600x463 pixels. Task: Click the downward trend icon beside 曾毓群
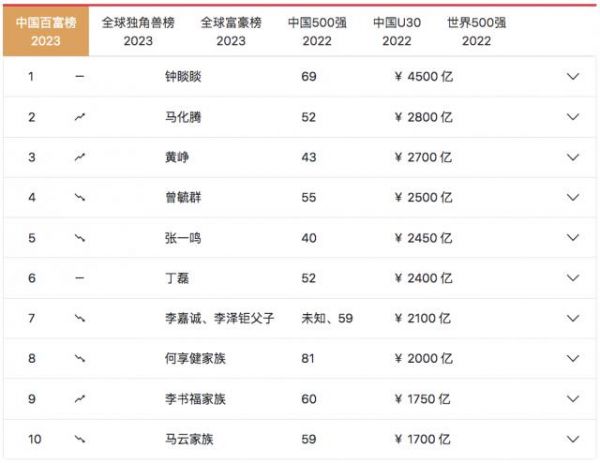(x=80, y=197)
